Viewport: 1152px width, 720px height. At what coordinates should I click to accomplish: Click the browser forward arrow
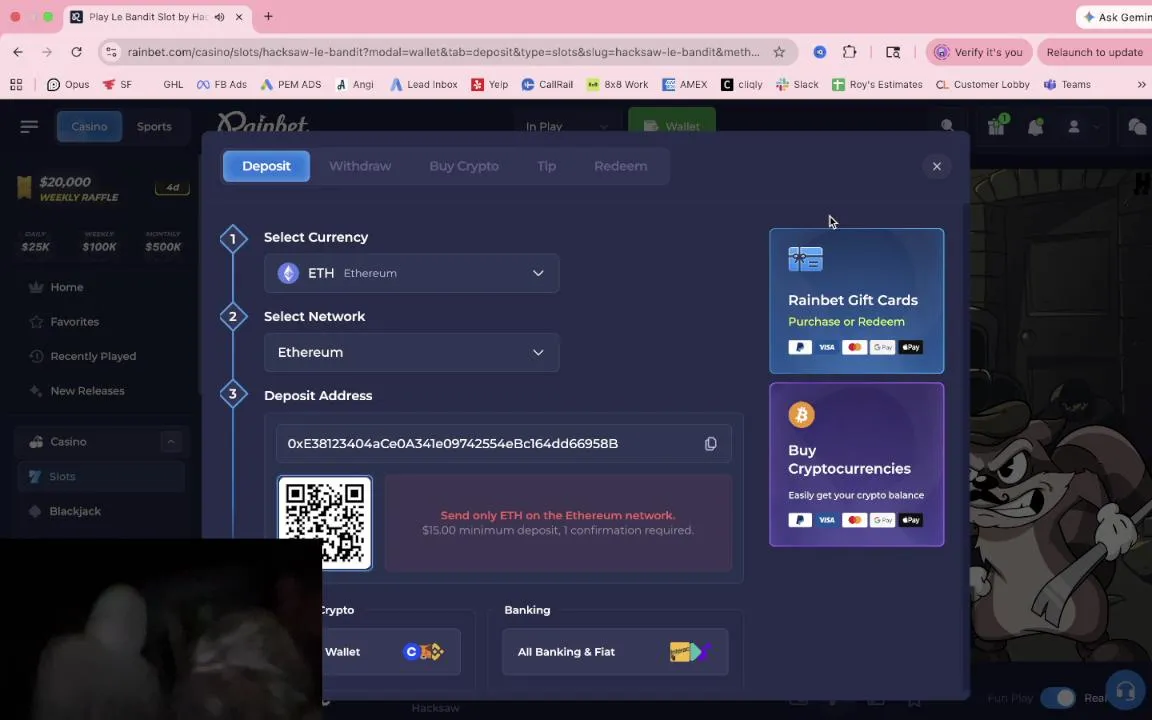[x=47, y=52]
